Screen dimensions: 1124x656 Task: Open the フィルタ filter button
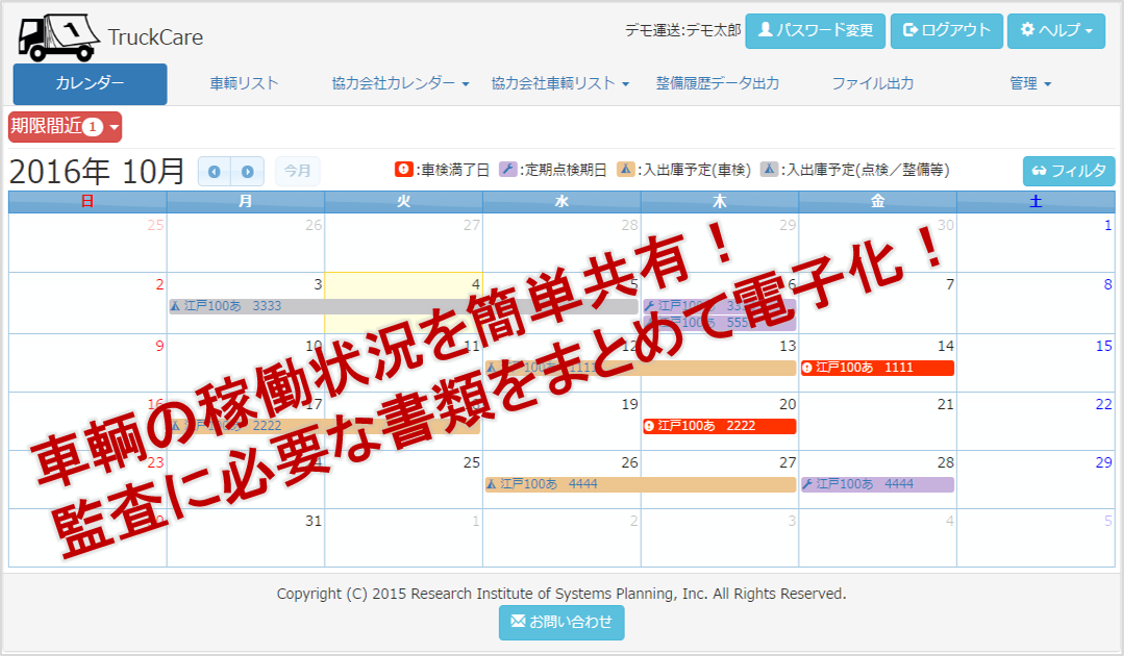1068,171
